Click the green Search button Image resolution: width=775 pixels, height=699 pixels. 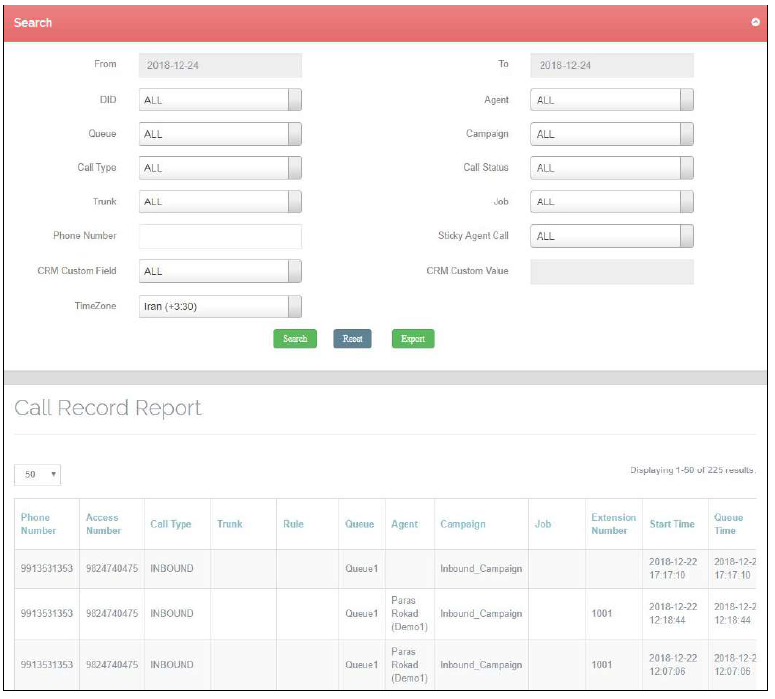[295, 339]
